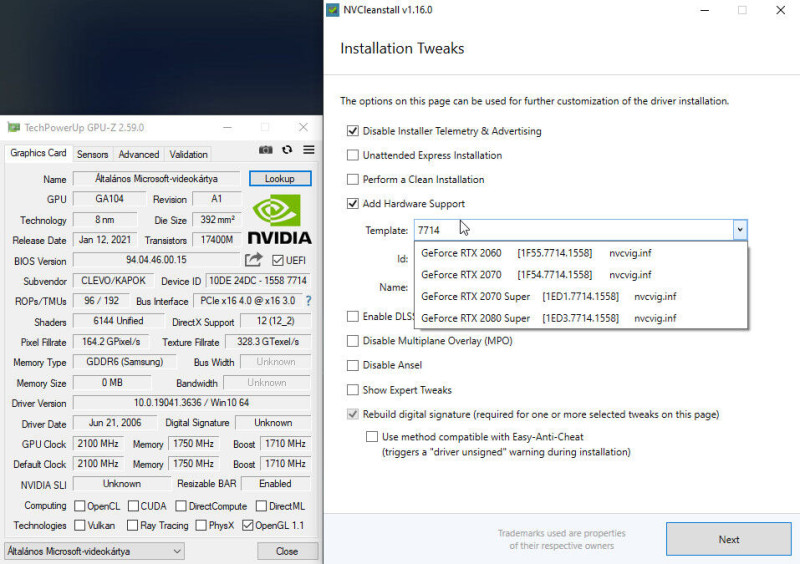This screenshot has height=564, width=800.
Task: Minimize the NVCleanstall window
Action: point(705,10)
